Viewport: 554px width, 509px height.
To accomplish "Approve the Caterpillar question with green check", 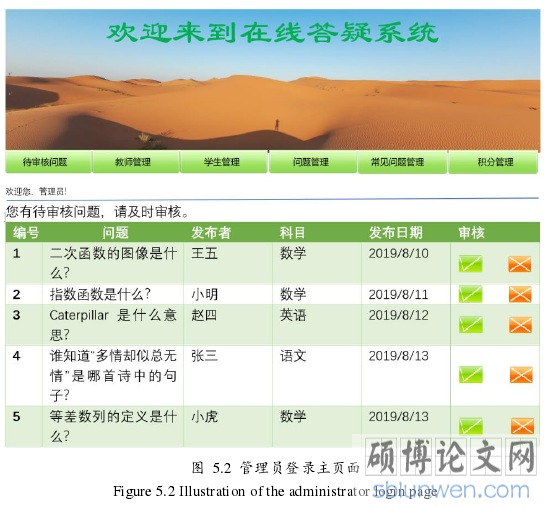I will click(471, 325).
